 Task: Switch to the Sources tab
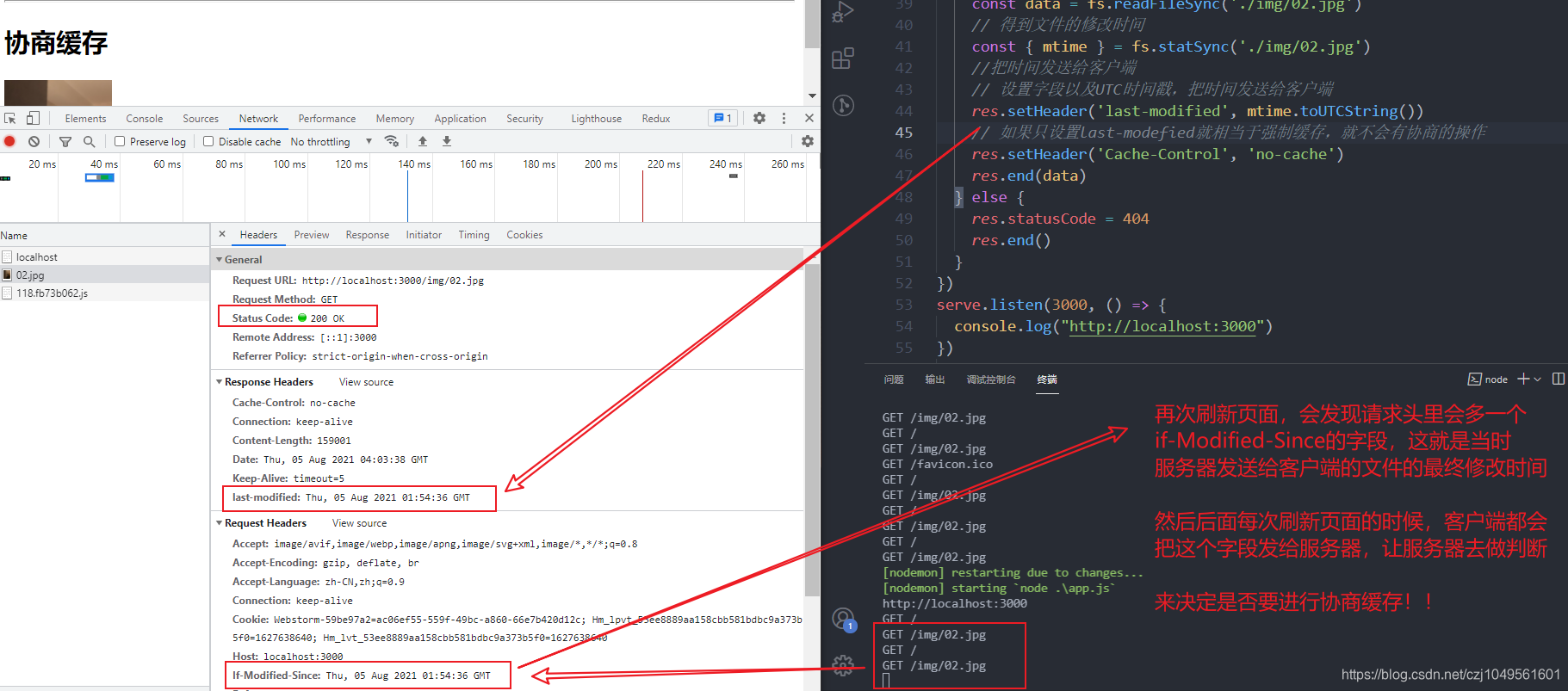point(201,119)
